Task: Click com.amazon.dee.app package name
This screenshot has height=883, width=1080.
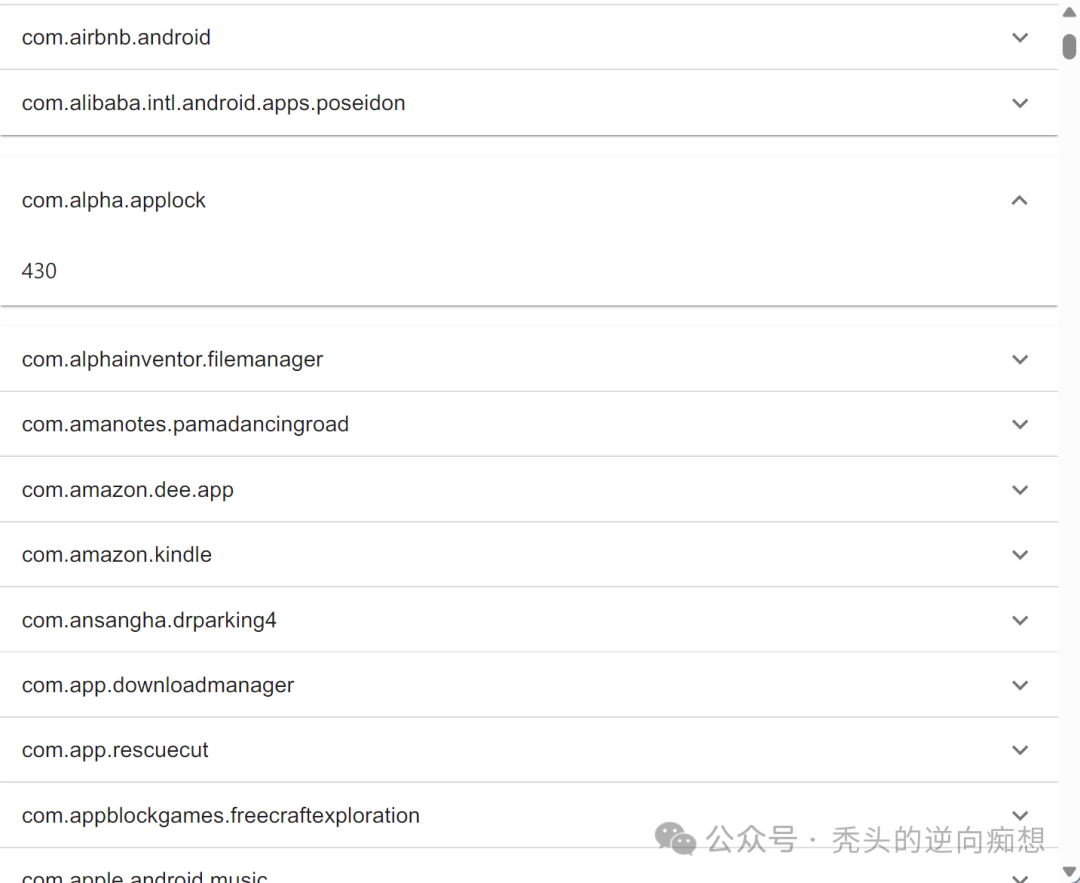Action: tap(127, 490)
